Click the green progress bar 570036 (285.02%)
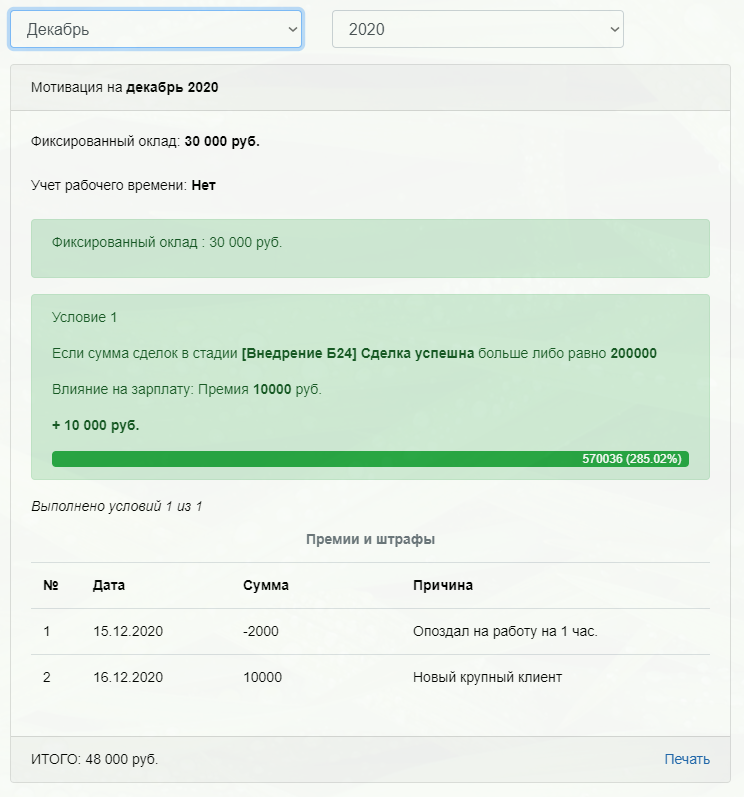 pyautogui.click(x=370, y=458)
